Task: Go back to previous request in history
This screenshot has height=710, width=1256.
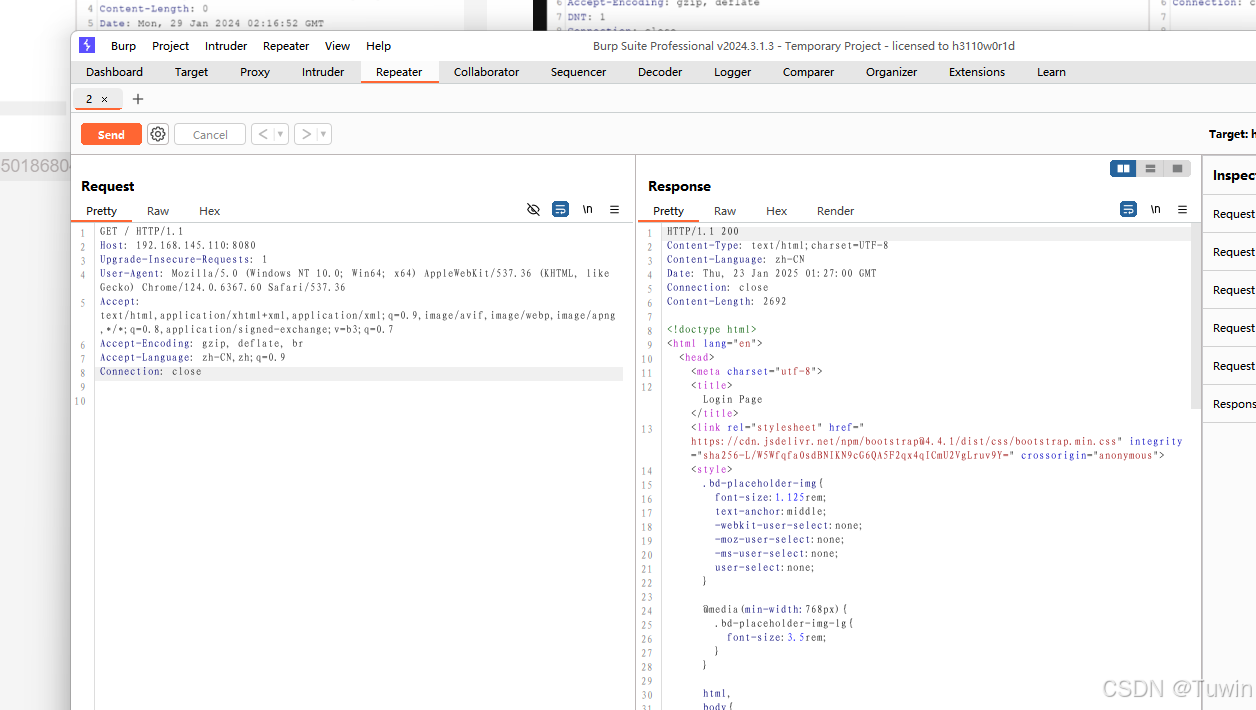Action: click(262, 134)
